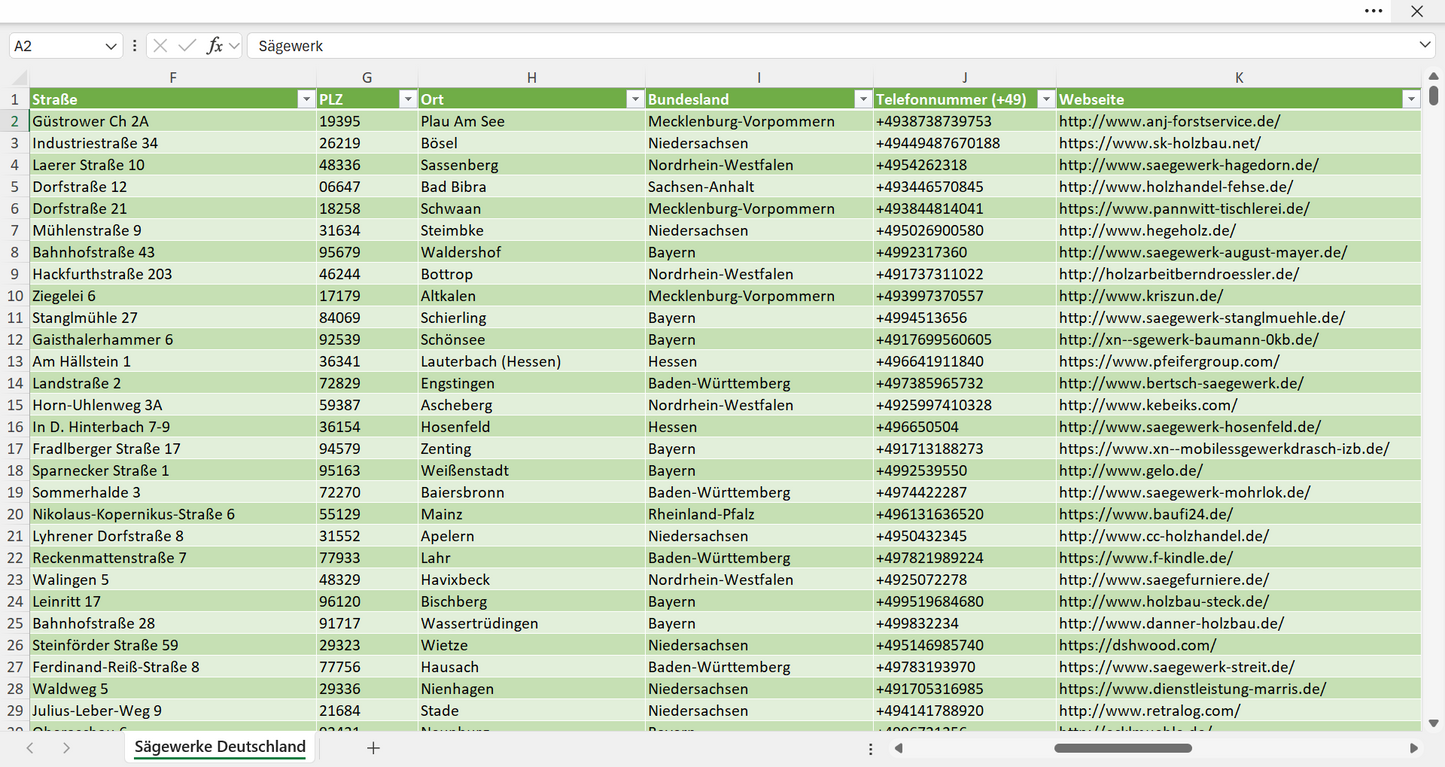Select column H header
This screenshot has height=767, width=1445.
point(531,78)
